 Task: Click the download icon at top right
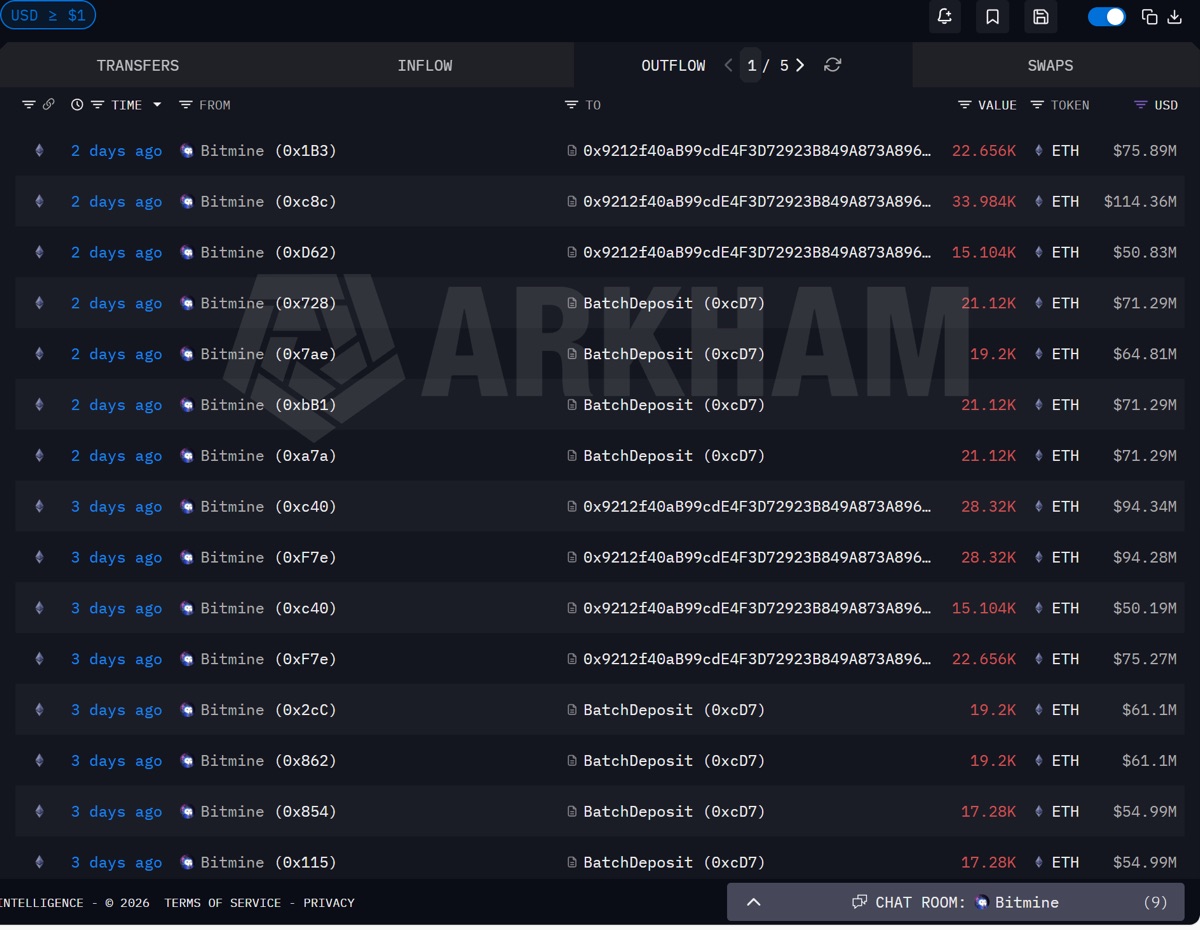(x=1174, y=17)
